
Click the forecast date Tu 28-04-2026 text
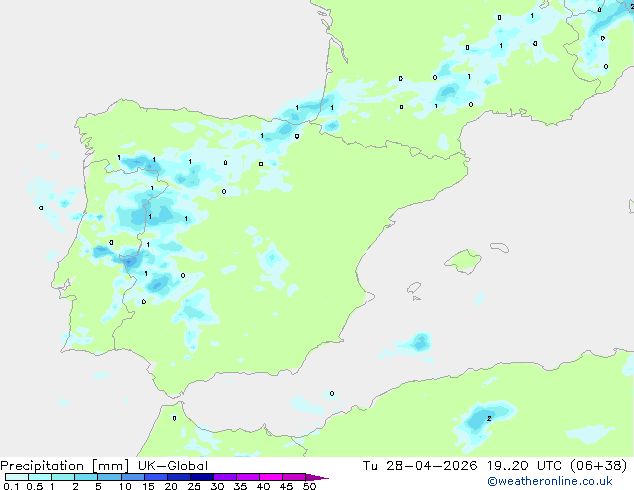pyautogui.click(x=420, y=466)
